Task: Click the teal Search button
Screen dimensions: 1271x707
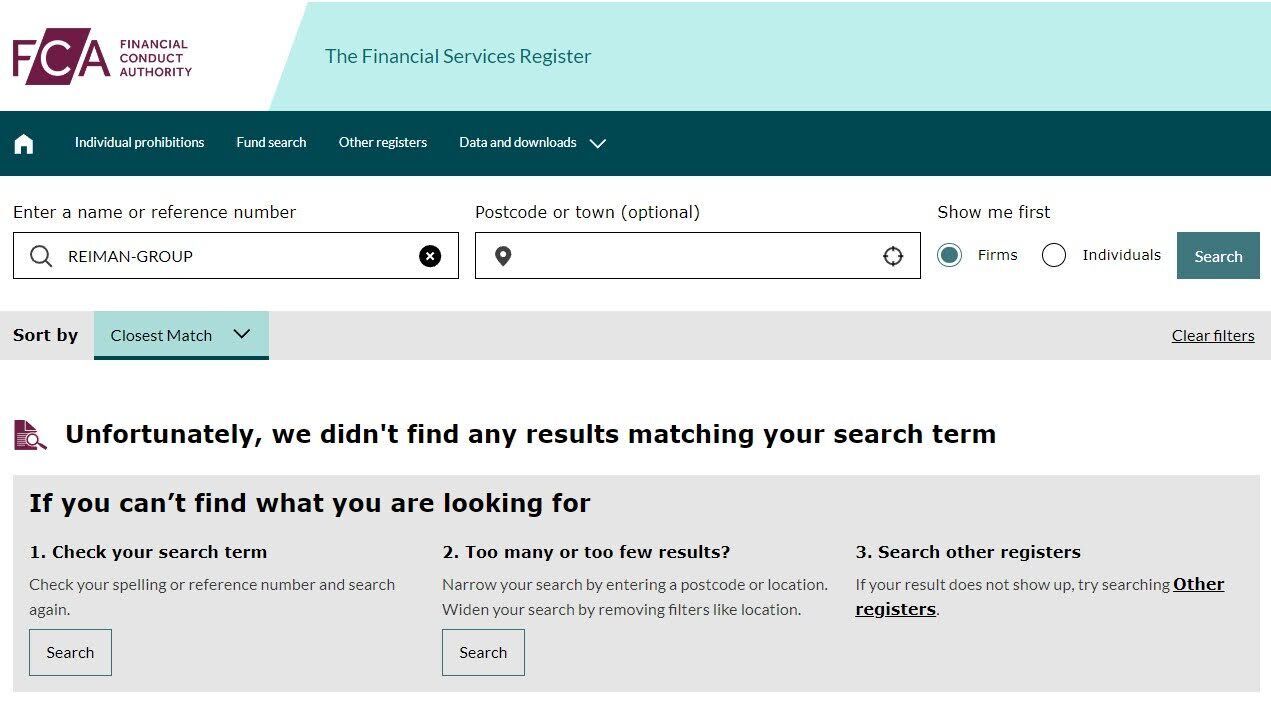Action: (x=1217, y=256)
